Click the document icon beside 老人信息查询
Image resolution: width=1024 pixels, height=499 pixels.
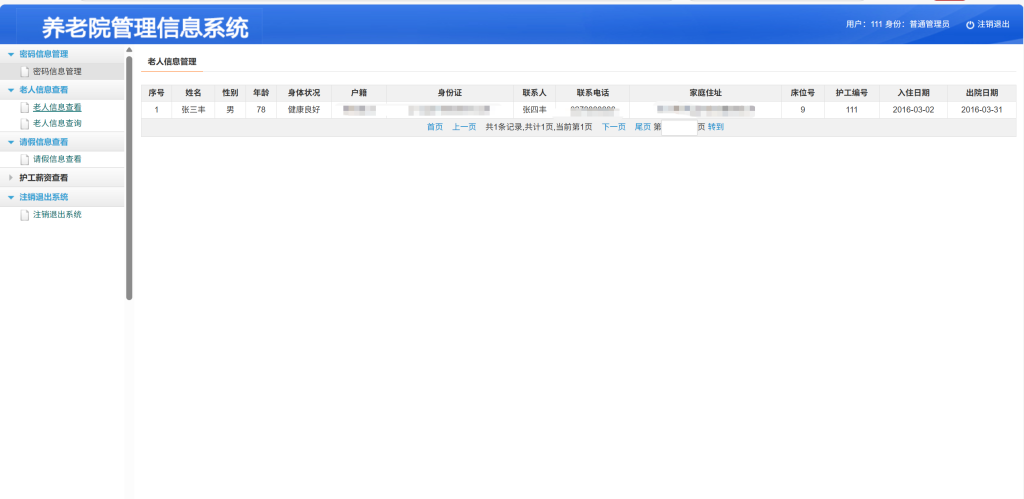[25, 123]
